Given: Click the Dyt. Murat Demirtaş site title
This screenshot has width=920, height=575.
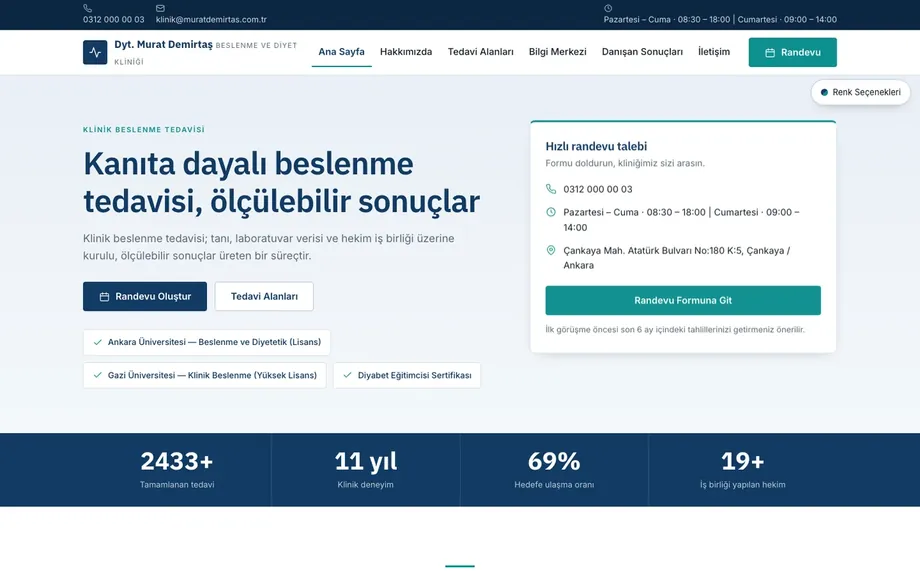Looking at the screenshot, I should pyautogui.click(x=163, y=45).
